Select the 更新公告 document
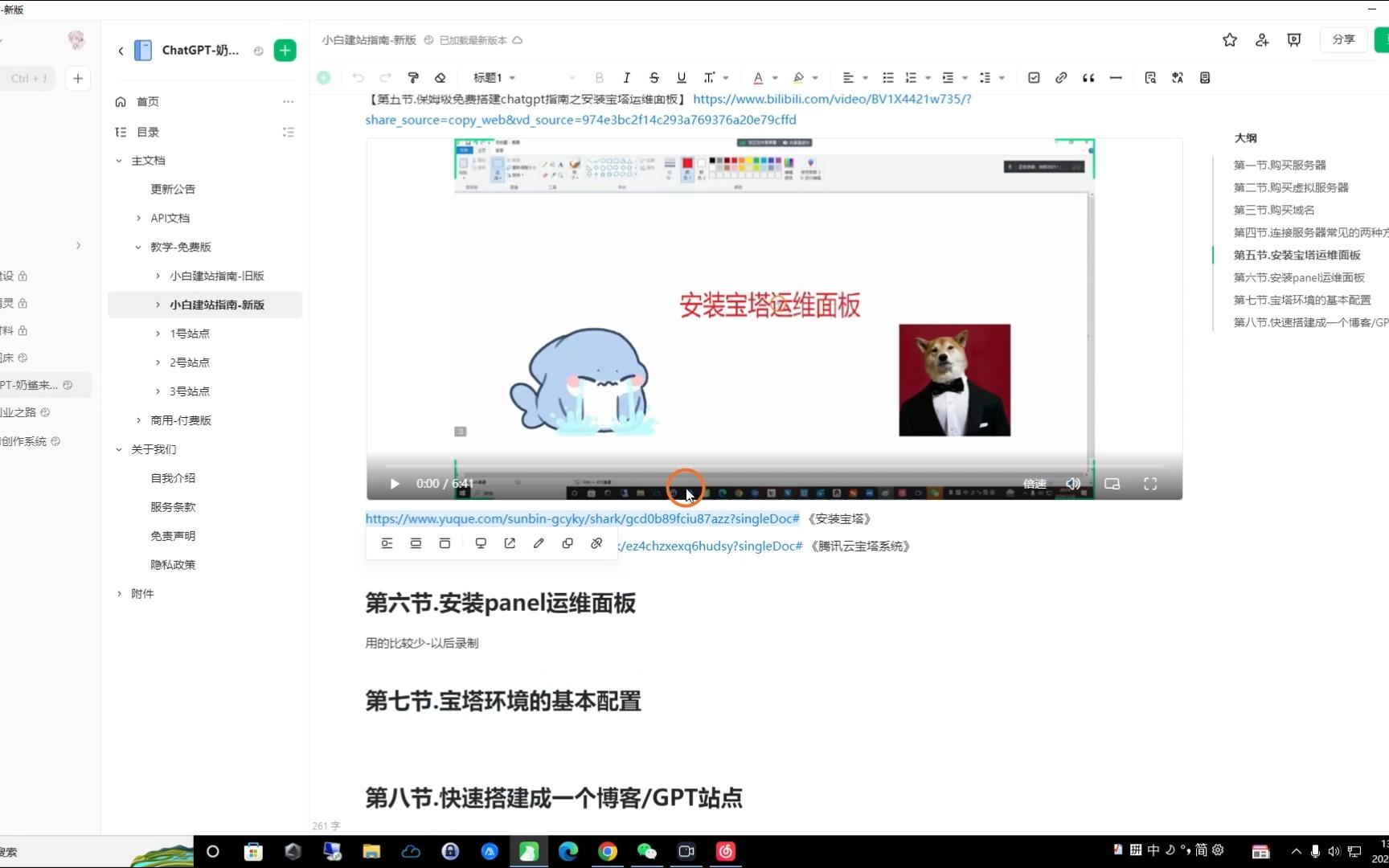 pos(173,190)
